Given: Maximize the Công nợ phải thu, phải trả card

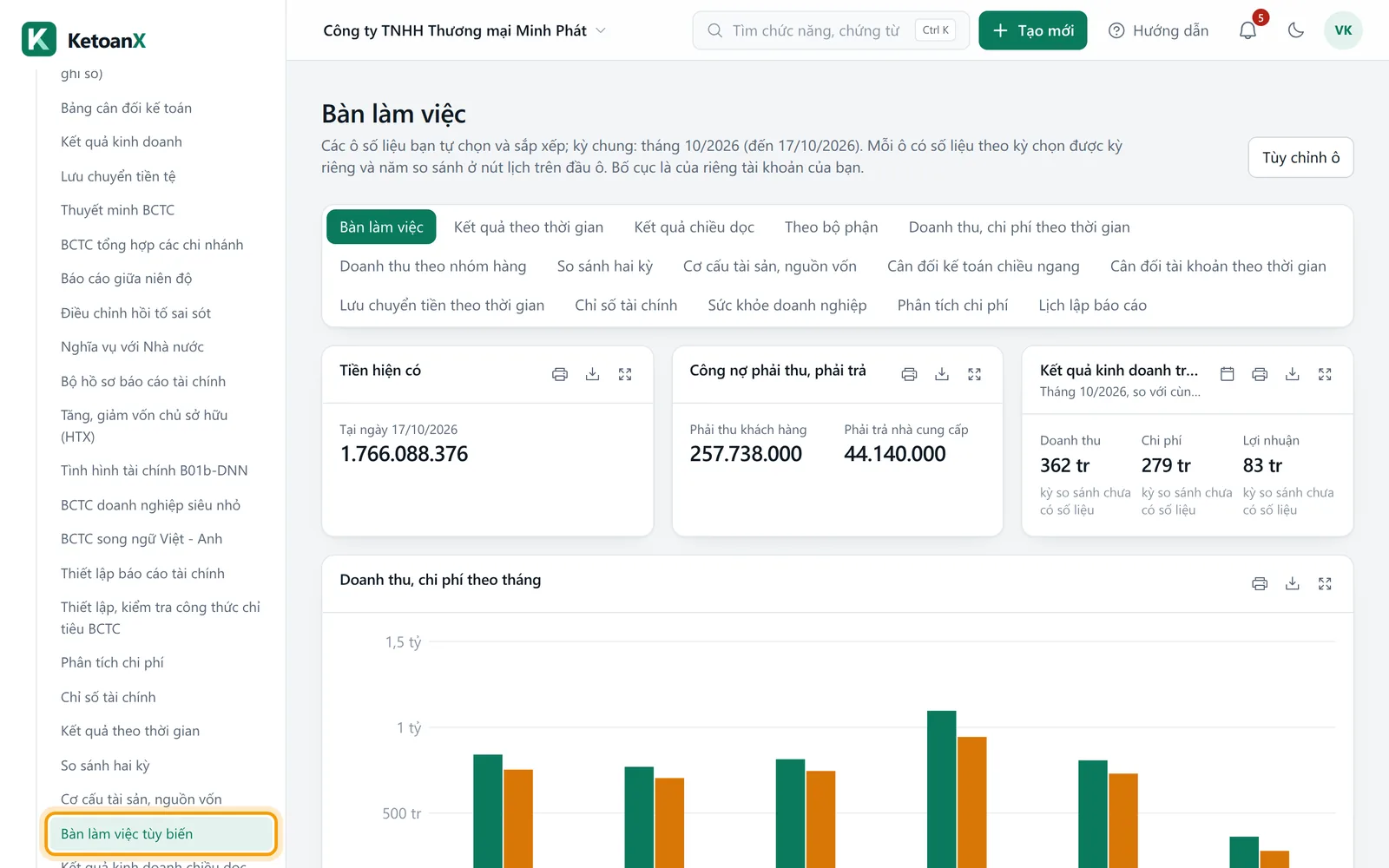Looking at the screenshot, I should pos(975,374).
